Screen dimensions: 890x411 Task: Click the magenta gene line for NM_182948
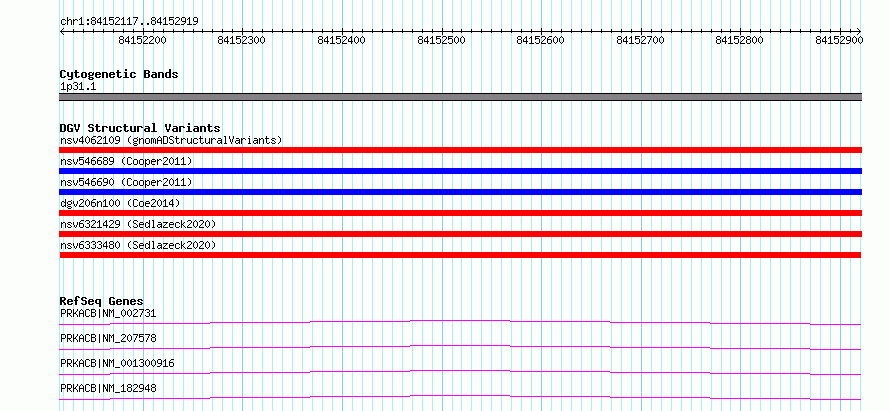click(x=460, y=397)
